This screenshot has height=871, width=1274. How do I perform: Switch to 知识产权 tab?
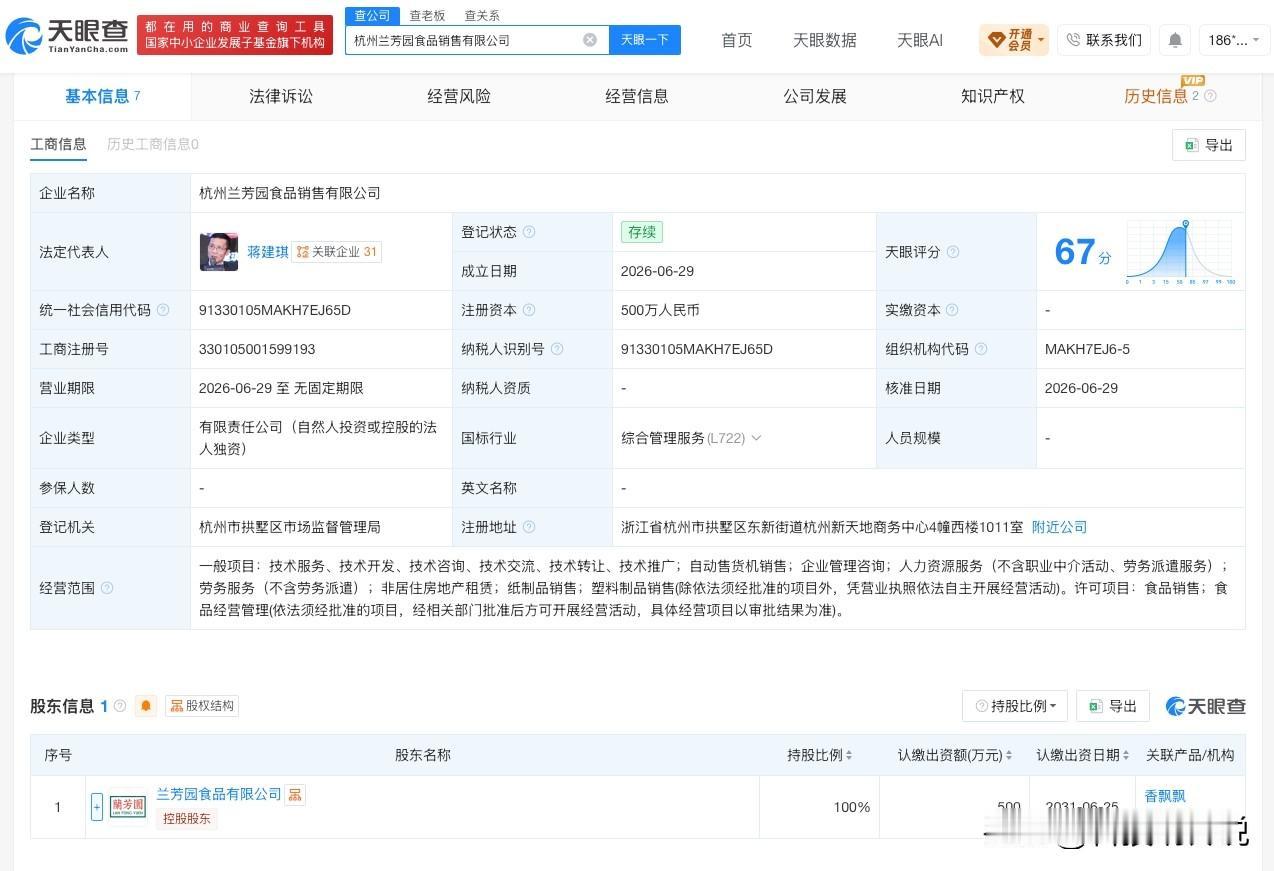coord(993,96)
